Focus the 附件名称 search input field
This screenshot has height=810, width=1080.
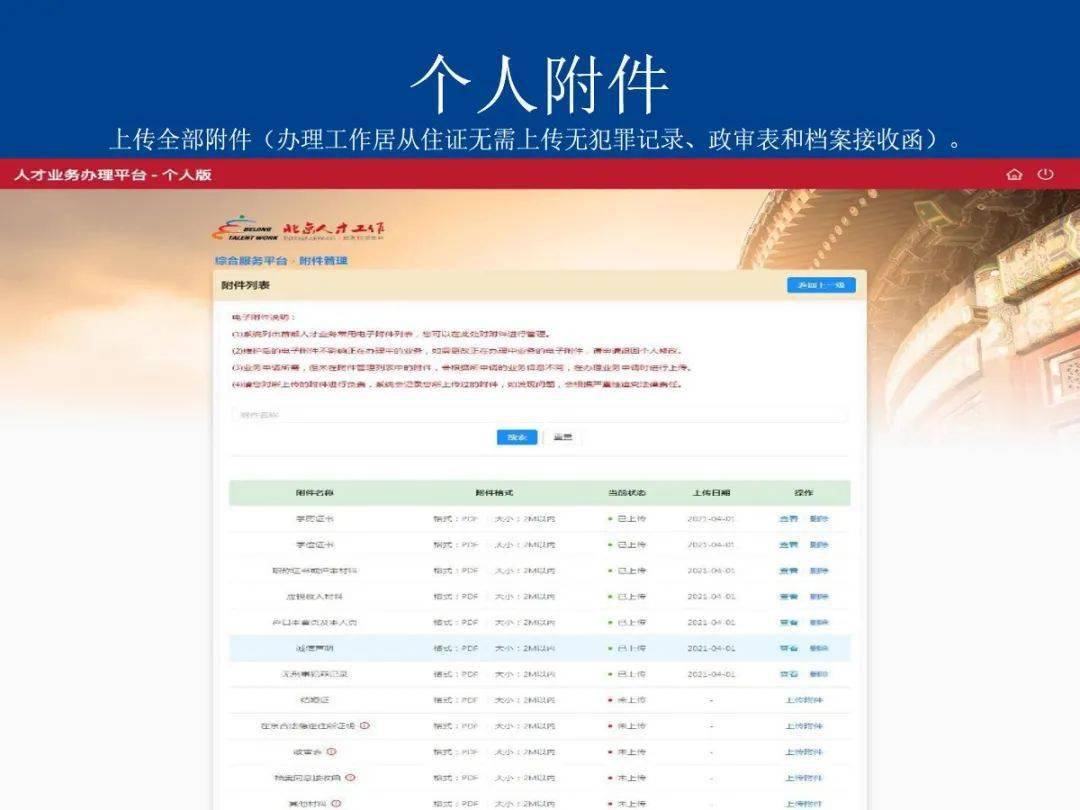click(539, 415)
